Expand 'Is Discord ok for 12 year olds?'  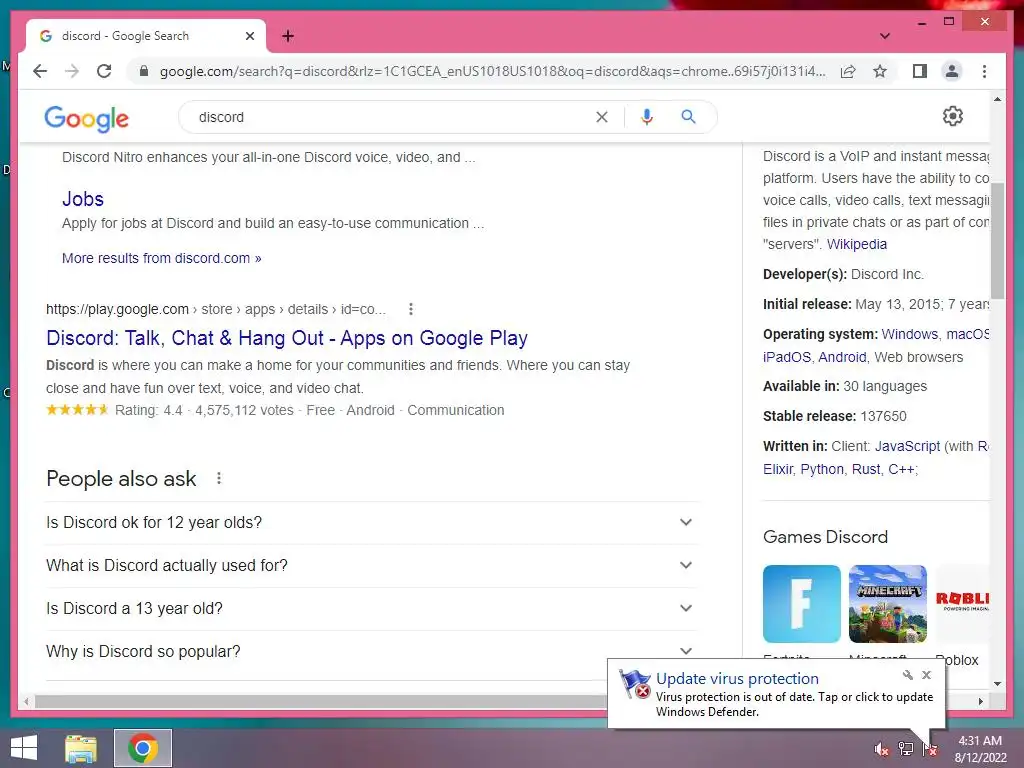coord(372,522)
